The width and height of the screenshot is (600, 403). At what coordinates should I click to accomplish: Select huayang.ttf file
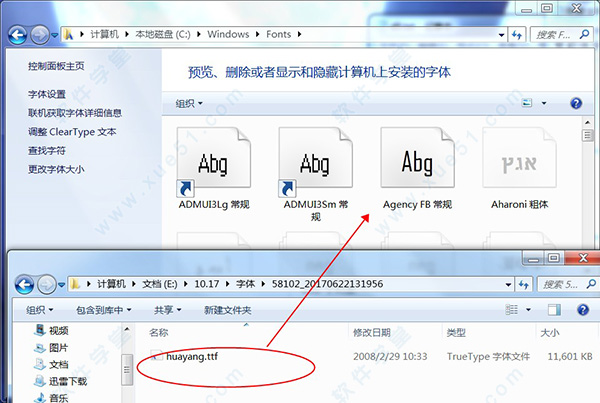pos(194,355)
